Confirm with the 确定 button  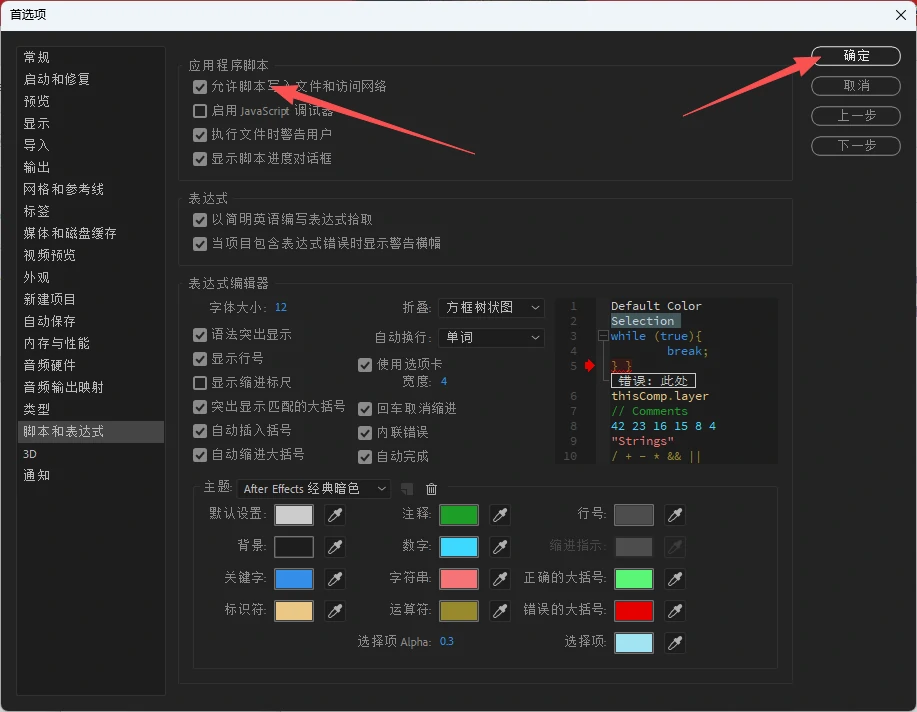click(x=856, y=56)
